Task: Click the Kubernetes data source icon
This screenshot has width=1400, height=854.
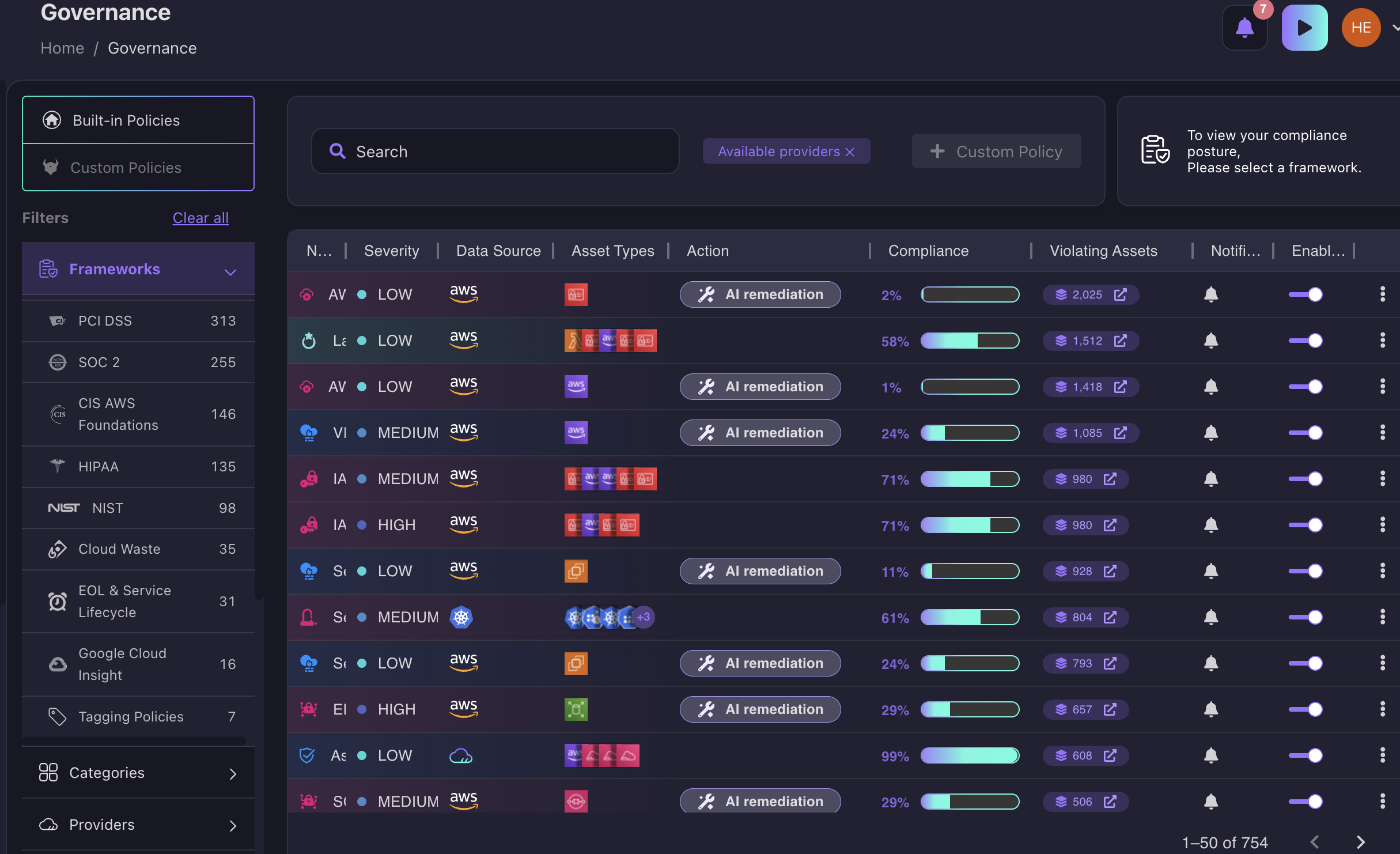Action: click(461, 617)
